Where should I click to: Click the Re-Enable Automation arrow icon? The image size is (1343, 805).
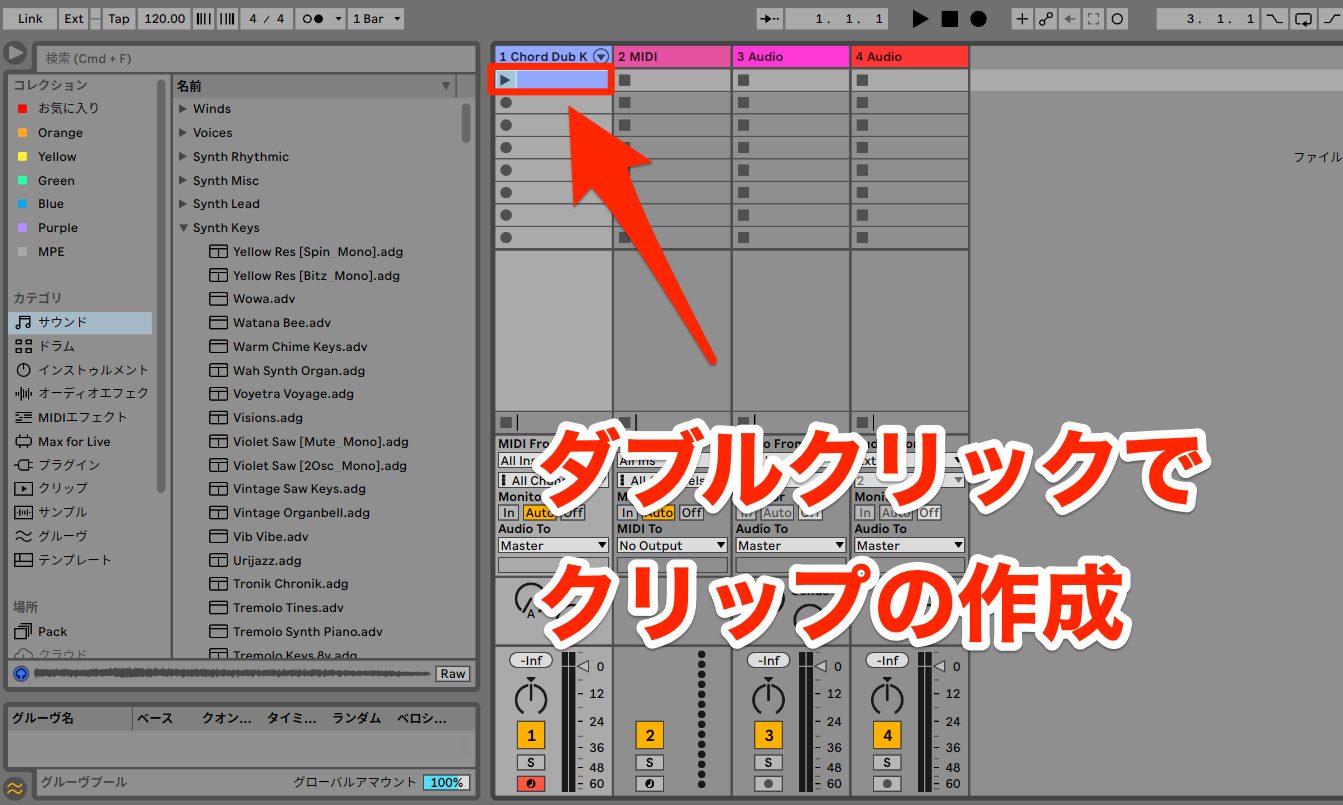[x=1070, y=19]
